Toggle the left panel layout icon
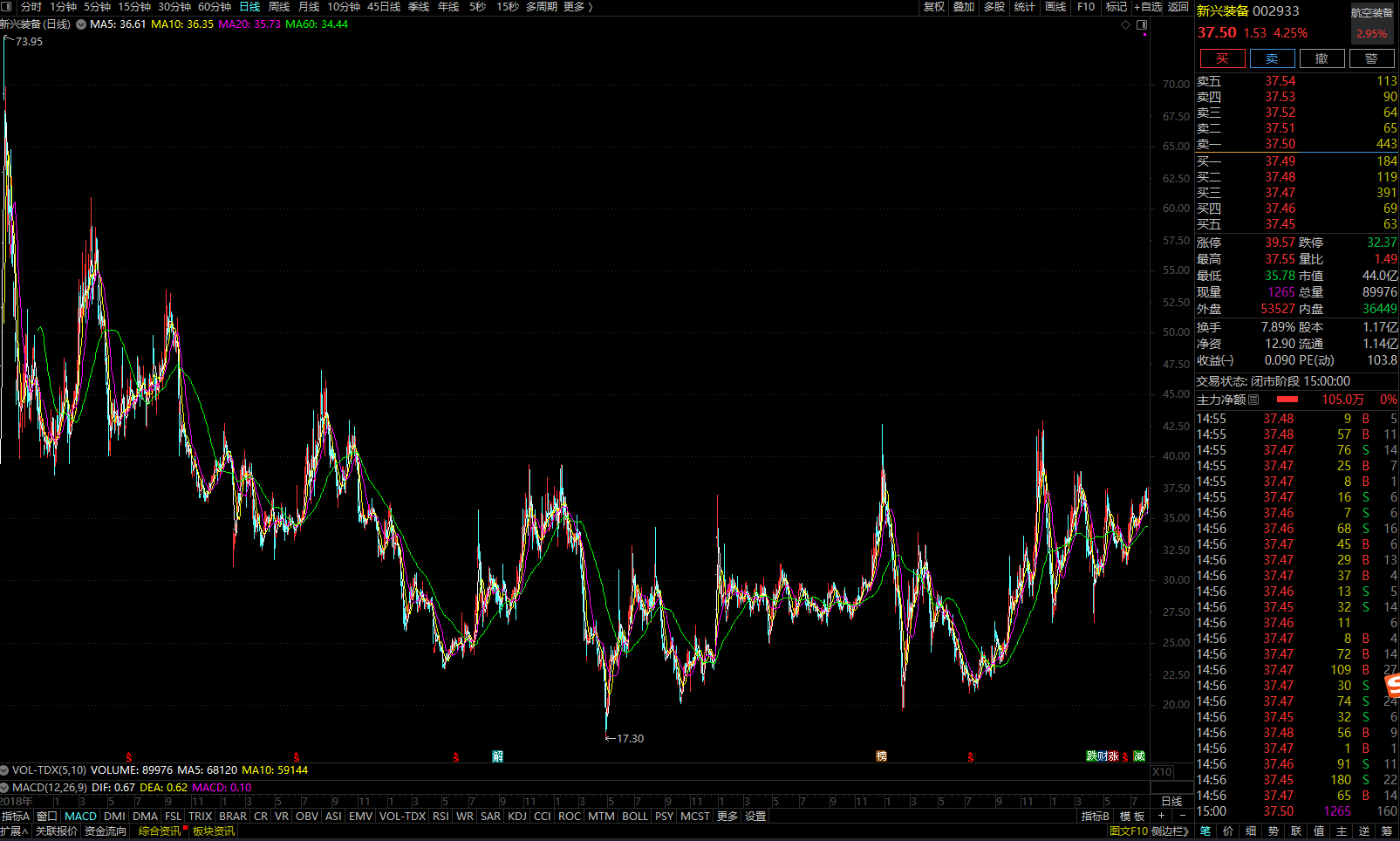The image size is (1400, 841). coord(7,7)
